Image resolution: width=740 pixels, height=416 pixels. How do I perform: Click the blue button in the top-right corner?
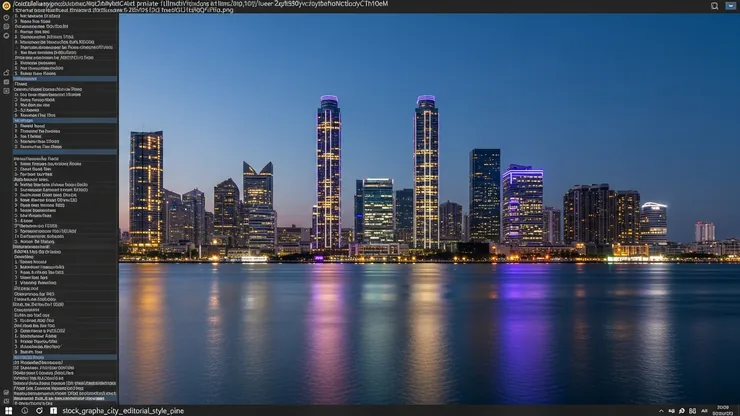730,6
